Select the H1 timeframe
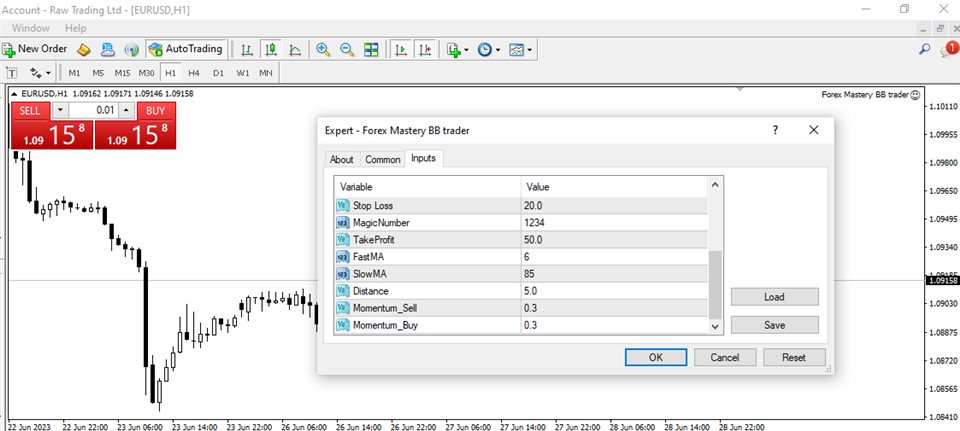The height and width of the screenshot is (431, 960). coord(170,73)
